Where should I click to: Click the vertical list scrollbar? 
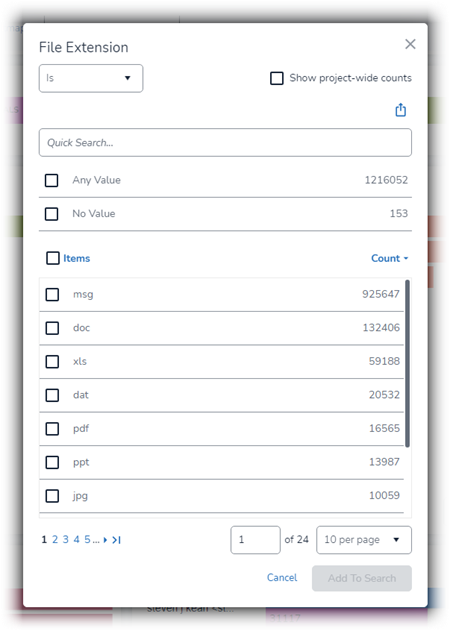pos(407,363)
